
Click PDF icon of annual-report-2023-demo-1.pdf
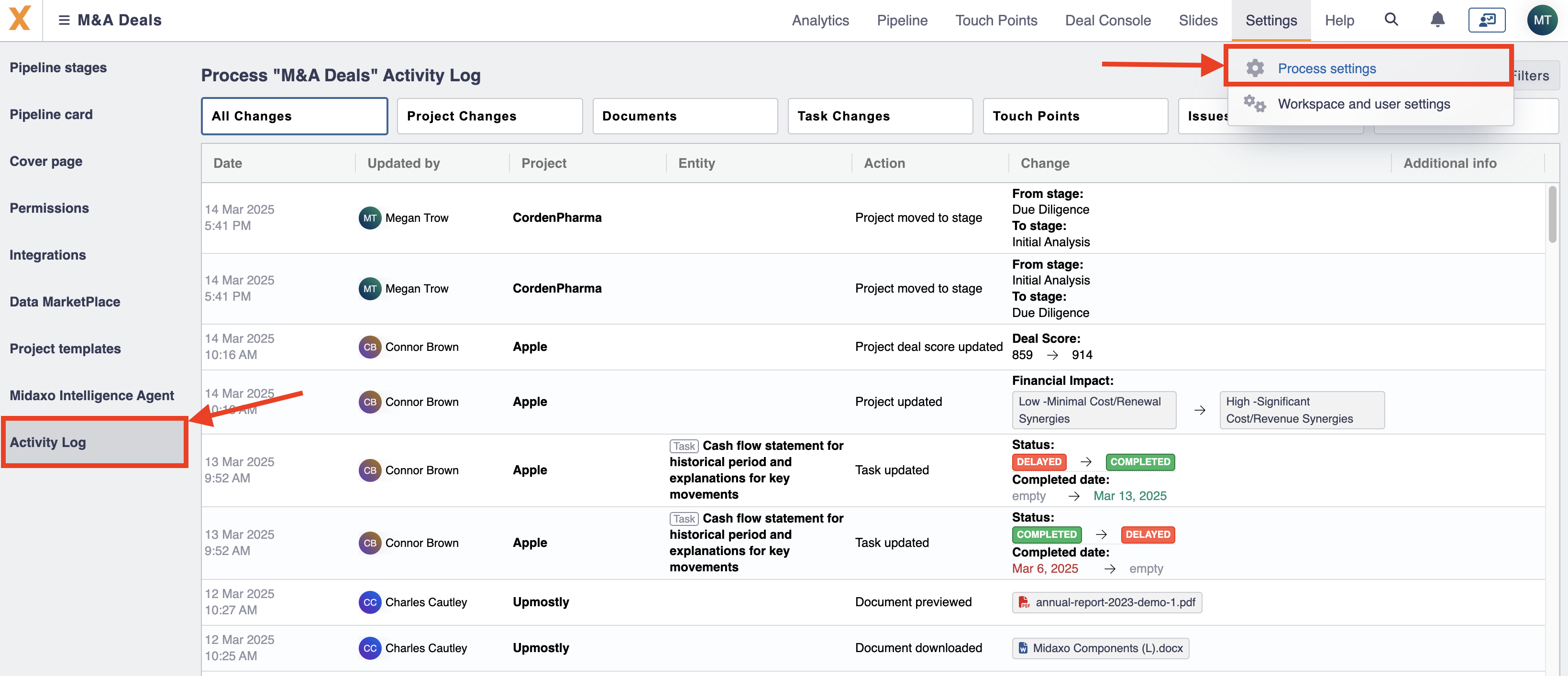click(x=1025, y=602)
